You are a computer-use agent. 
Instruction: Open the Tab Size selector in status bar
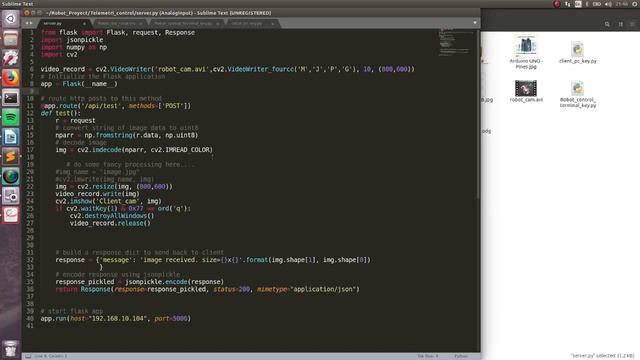pos(427,356)
